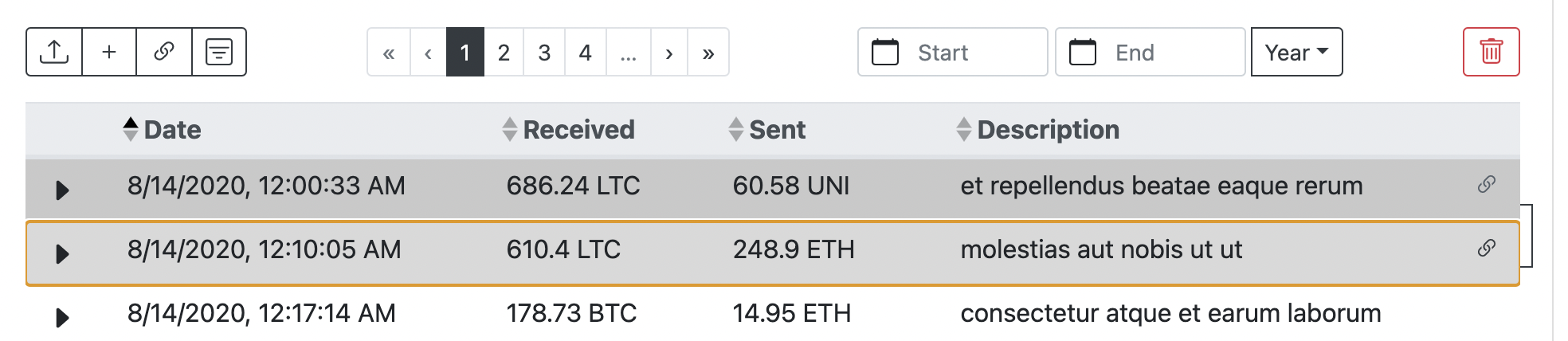Click the plus icon to add transaction

tap(109, 53)
